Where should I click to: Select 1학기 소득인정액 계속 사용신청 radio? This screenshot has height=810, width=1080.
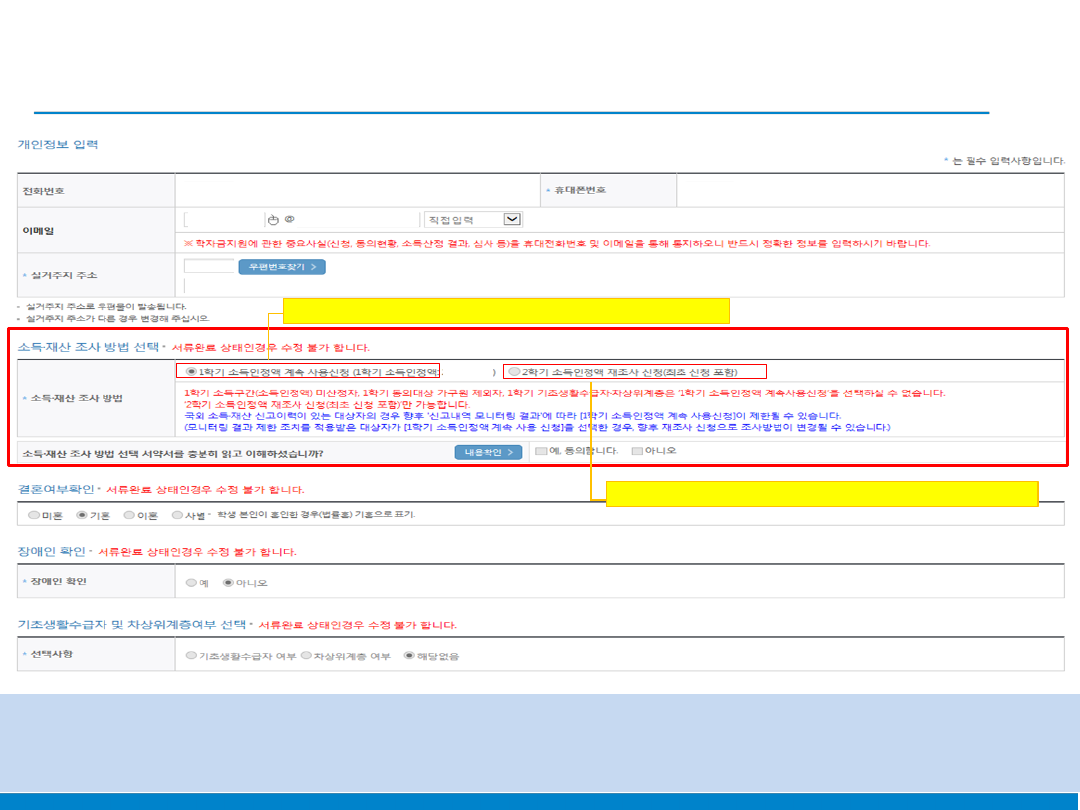click(x=191, y=372)
